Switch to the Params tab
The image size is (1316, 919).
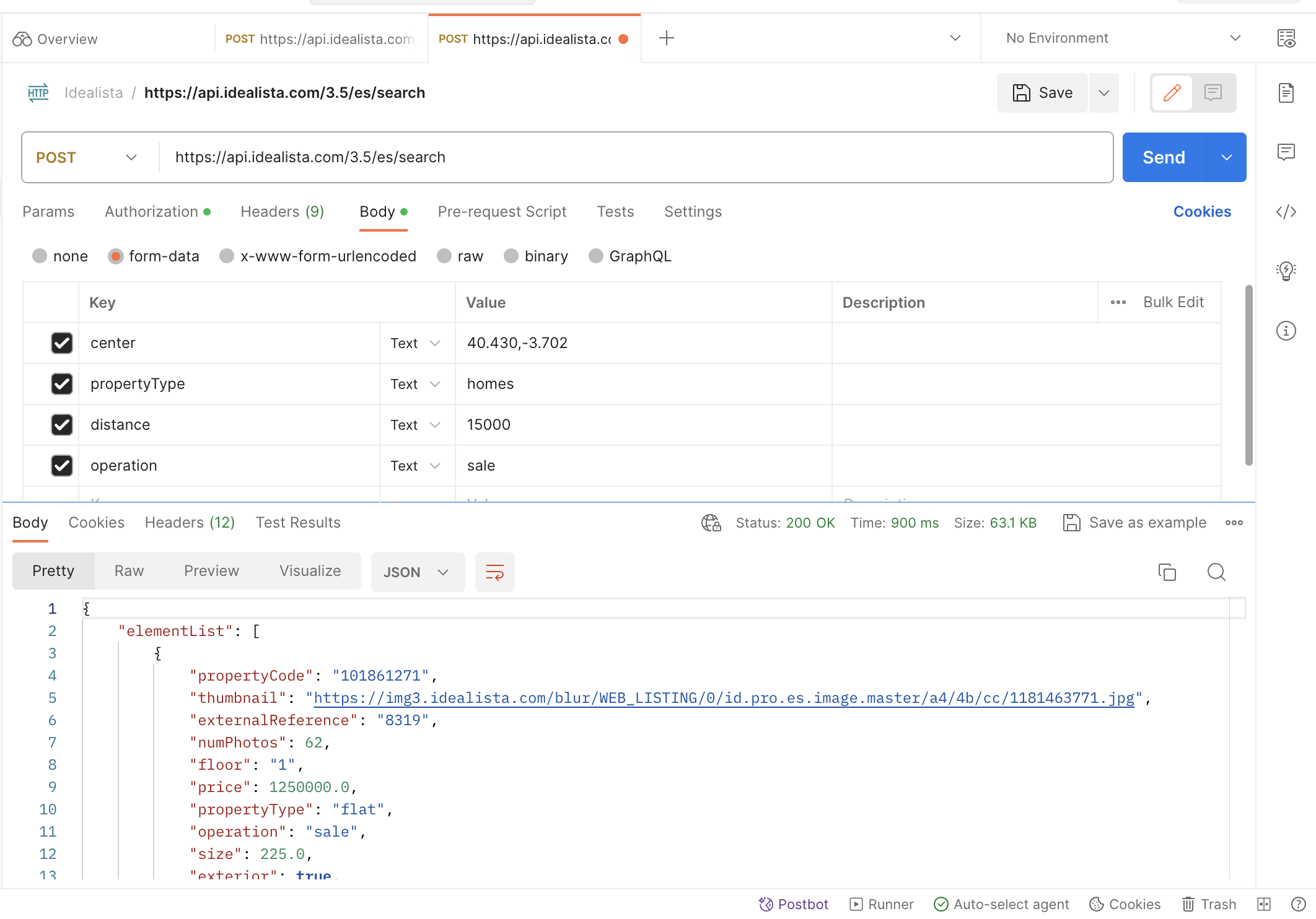(48, 212)
